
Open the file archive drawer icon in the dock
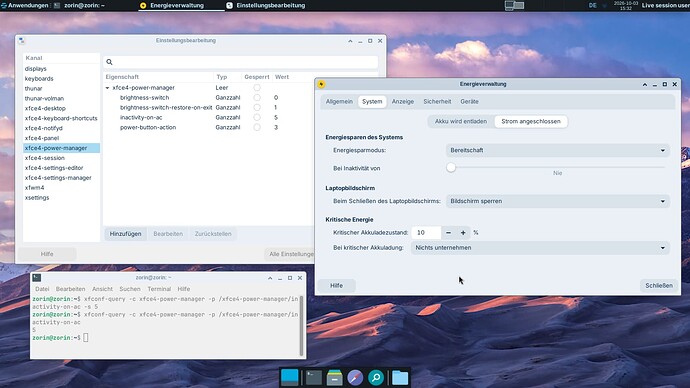334,377
